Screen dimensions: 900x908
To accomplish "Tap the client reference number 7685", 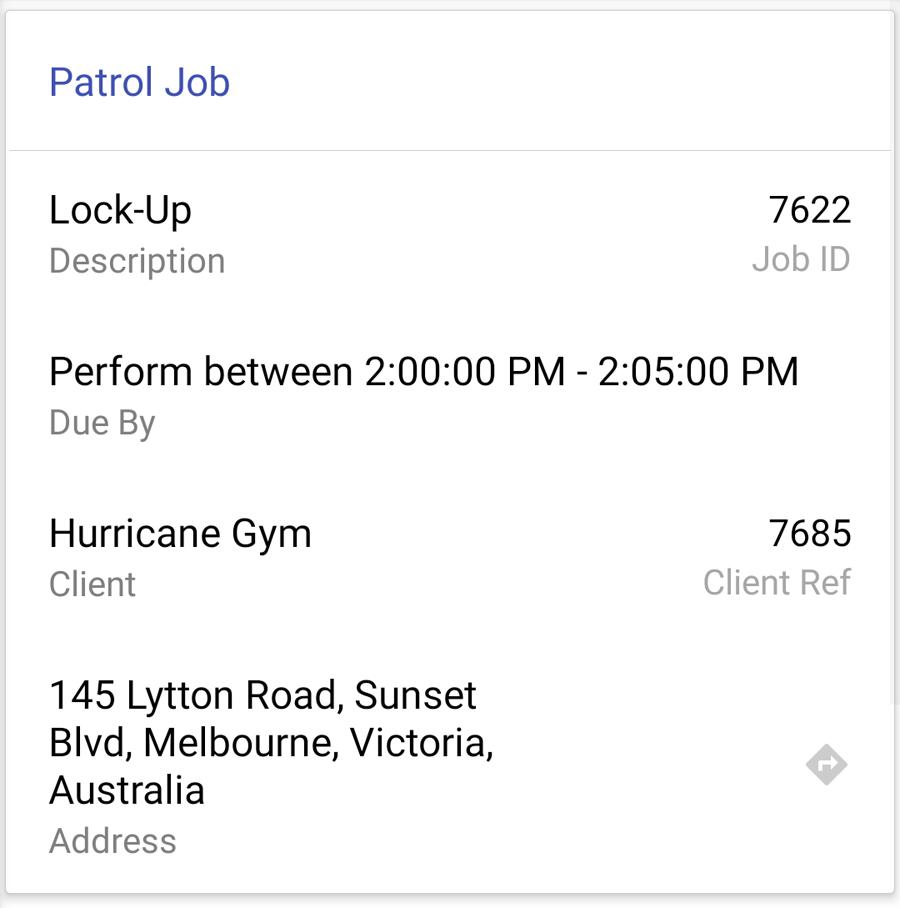I will (810, 533).
